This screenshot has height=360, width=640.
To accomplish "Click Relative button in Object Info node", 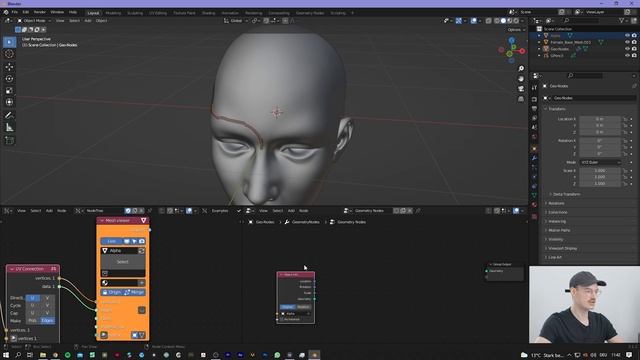I will (303, 307).
